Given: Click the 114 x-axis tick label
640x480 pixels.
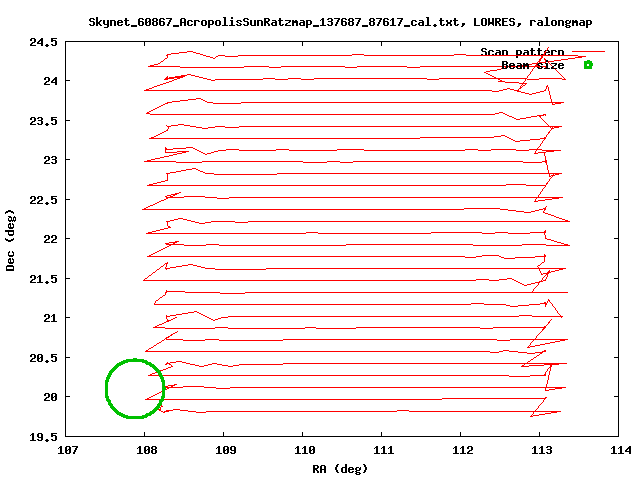Looking at the screenshot, I should click(620, 450).
